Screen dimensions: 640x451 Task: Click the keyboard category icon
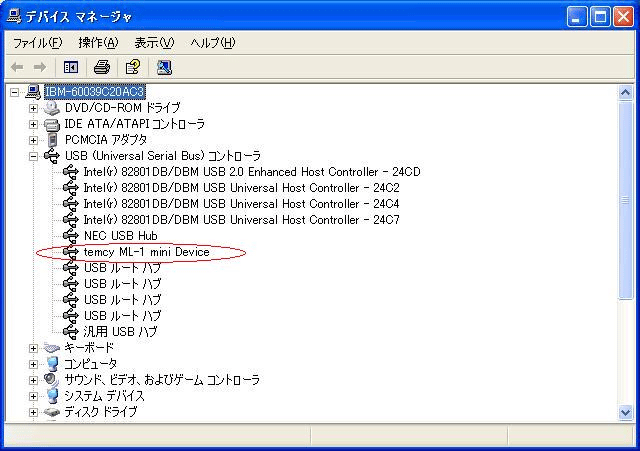(x=52, y=348)
